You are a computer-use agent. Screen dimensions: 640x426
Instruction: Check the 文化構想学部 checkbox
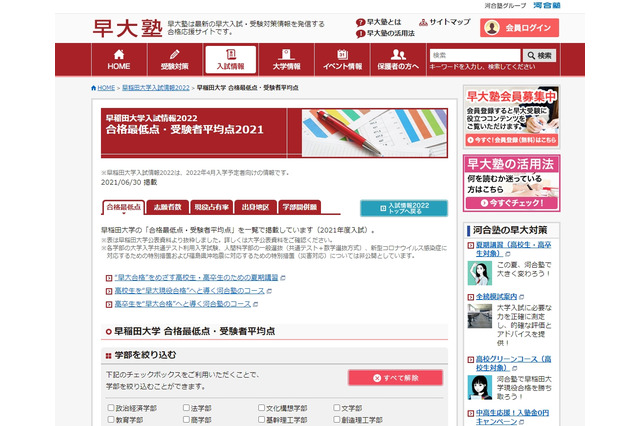pyautogui.click(x=261, y=408)
